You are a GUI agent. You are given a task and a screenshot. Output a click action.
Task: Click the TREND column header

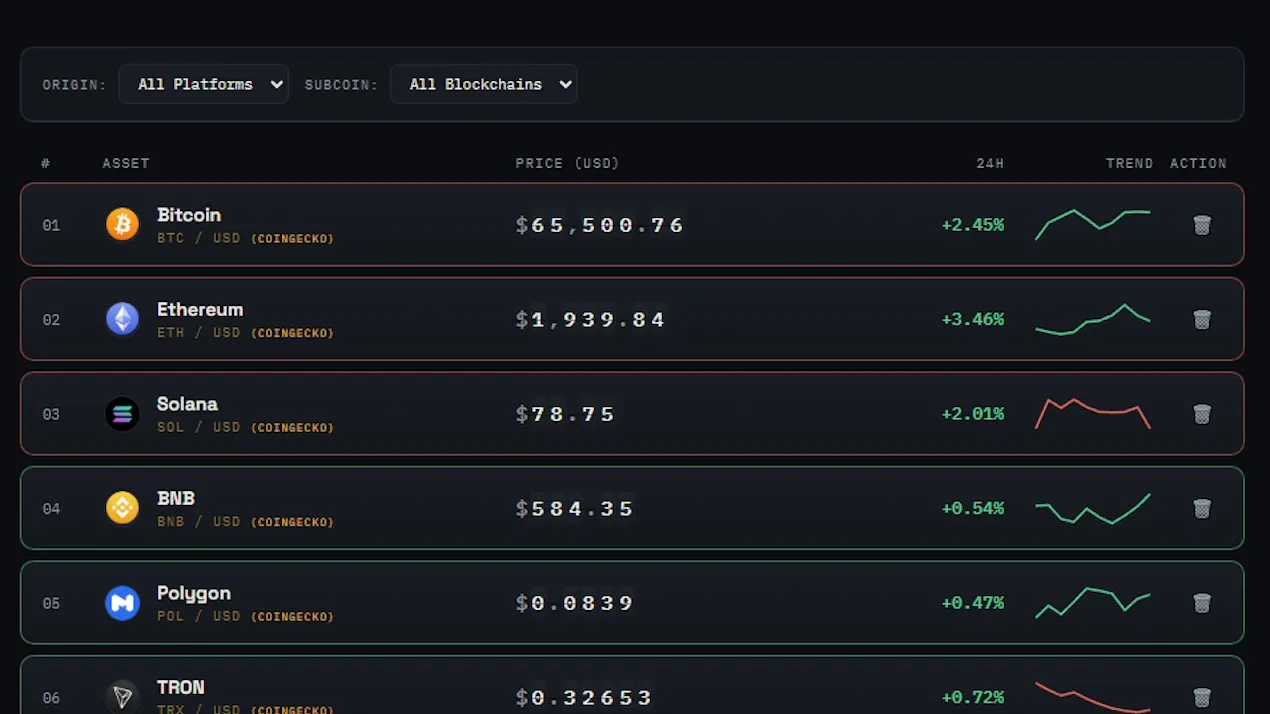click(1129, 163)
